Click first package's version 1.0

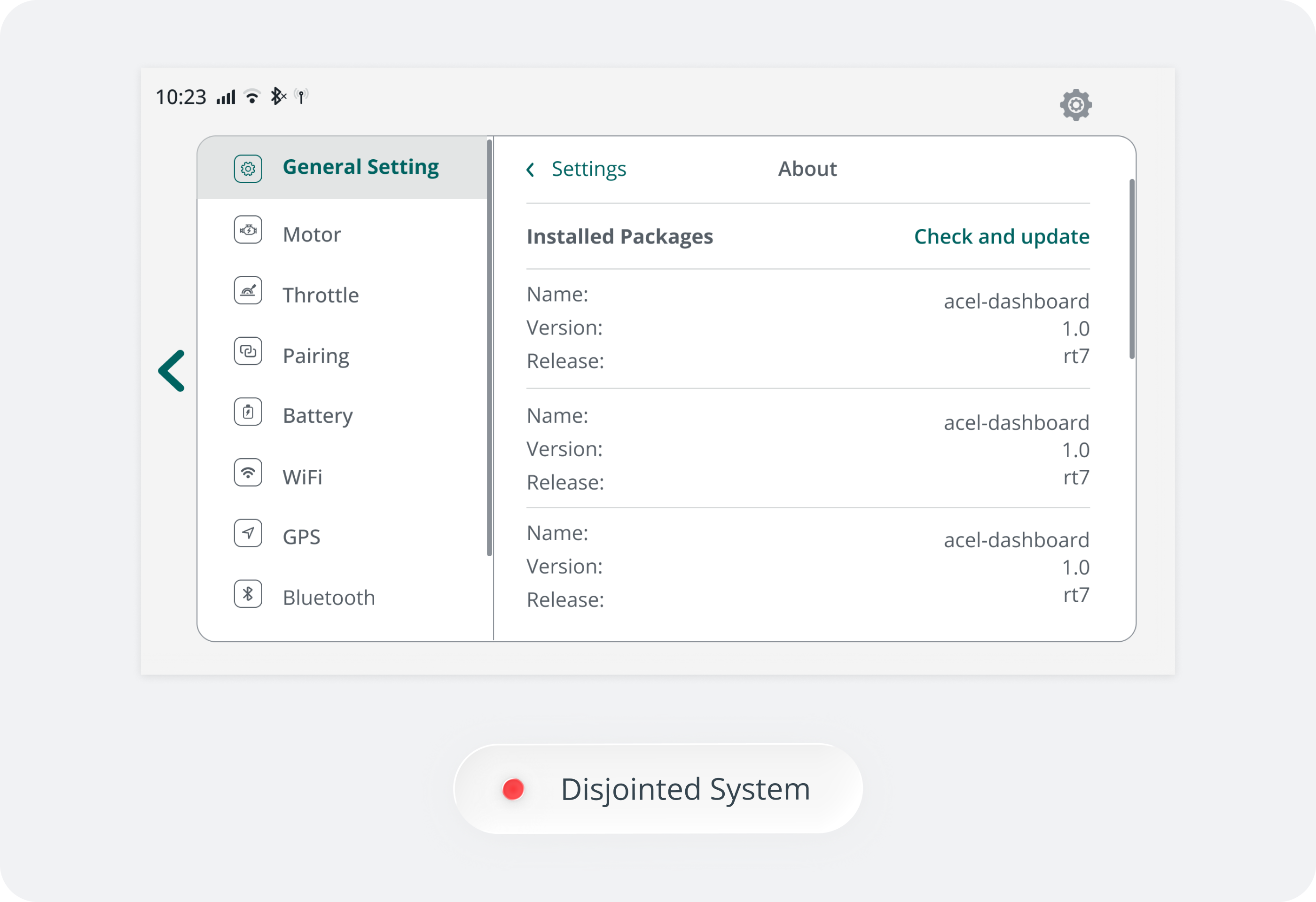click(x=1075, y=329)
